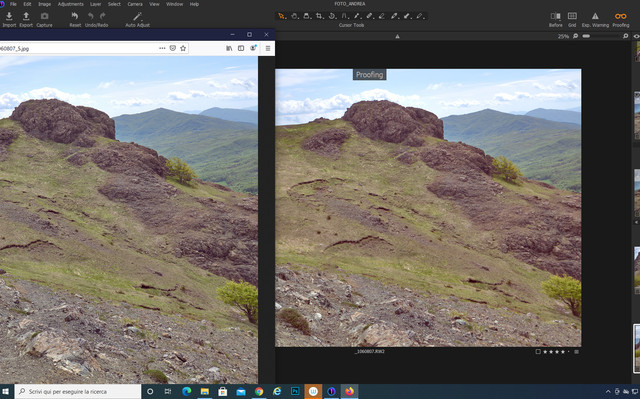Viewport: 640px width, 399px height.
Task: Open the Window menu
Action: (x=175, y=4)
